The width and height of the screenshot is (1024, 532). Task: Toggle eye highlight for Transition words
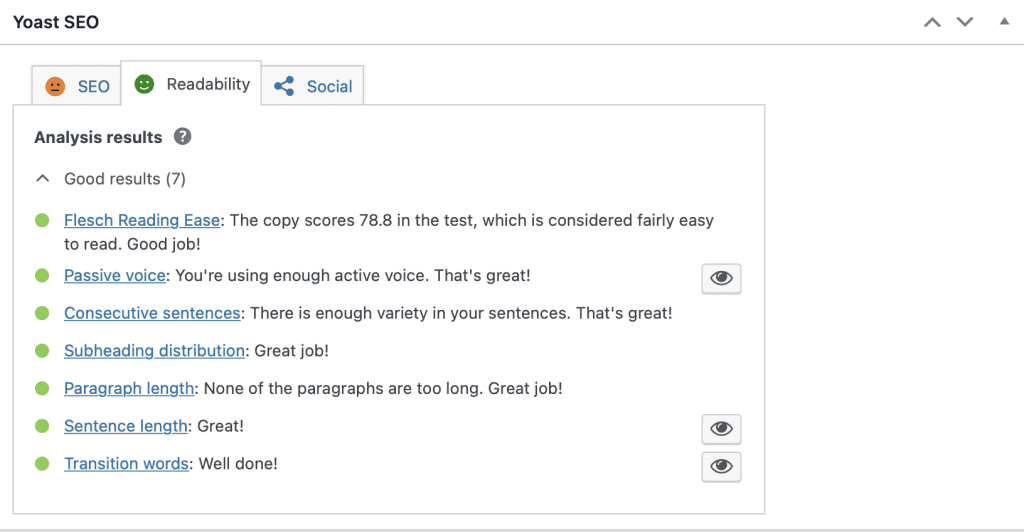(x=721, y=467)
